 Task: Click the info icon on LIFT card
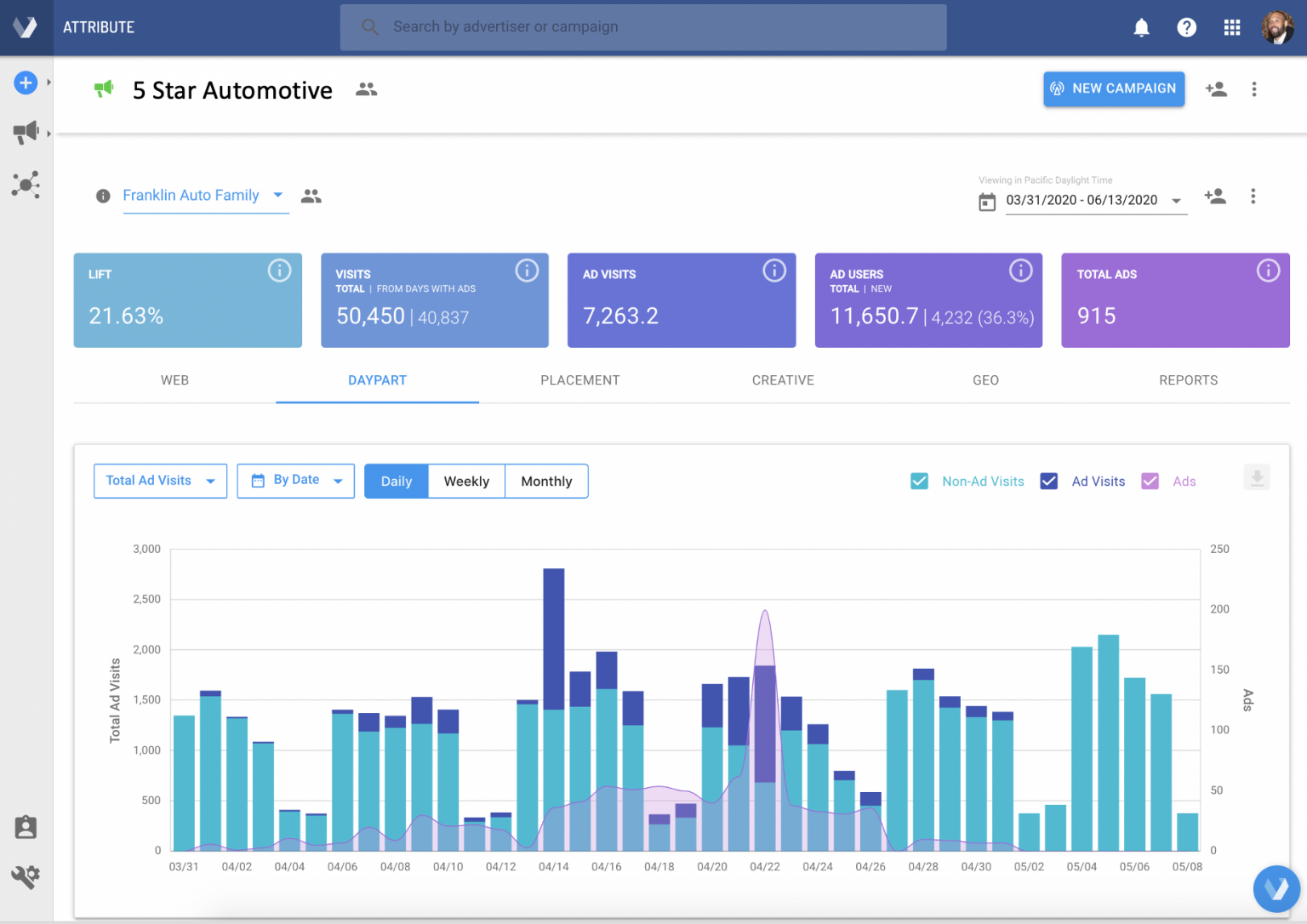pos(280,271)
